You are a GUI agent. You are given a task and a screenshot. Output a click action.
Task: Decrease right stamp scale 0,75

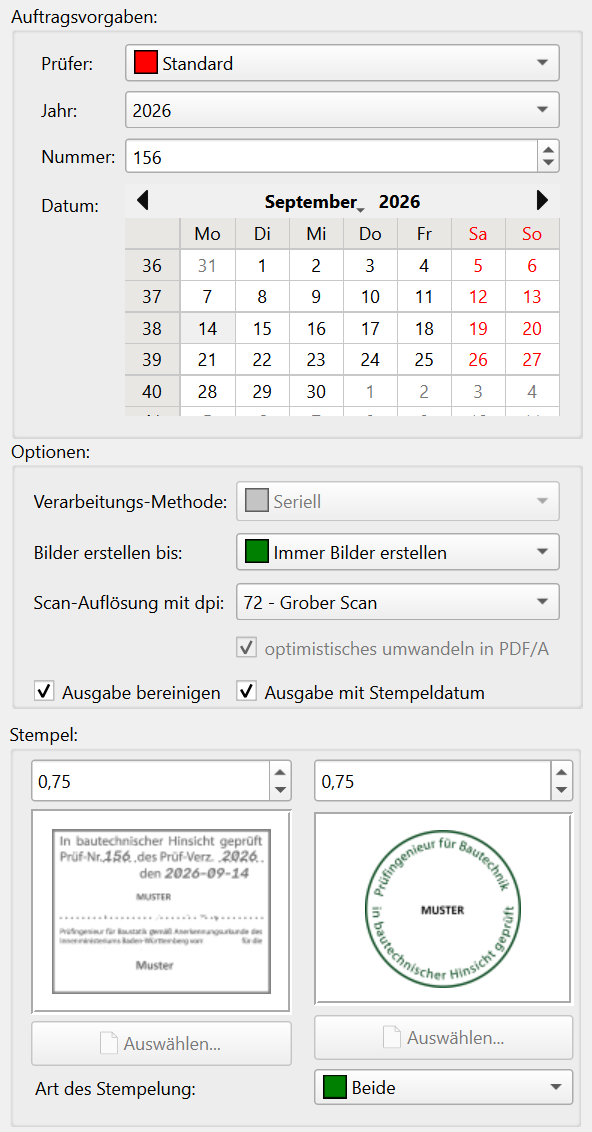click(562, 790)
